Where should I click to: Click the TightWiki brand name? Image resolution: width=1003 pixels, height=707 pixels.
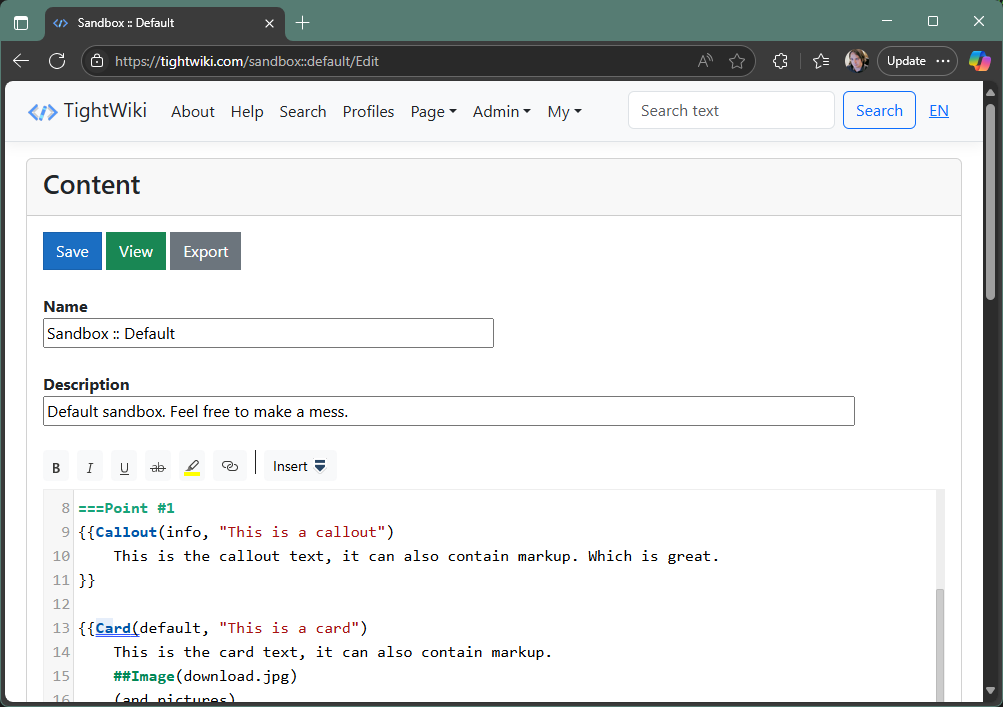[x=105, y=111]
